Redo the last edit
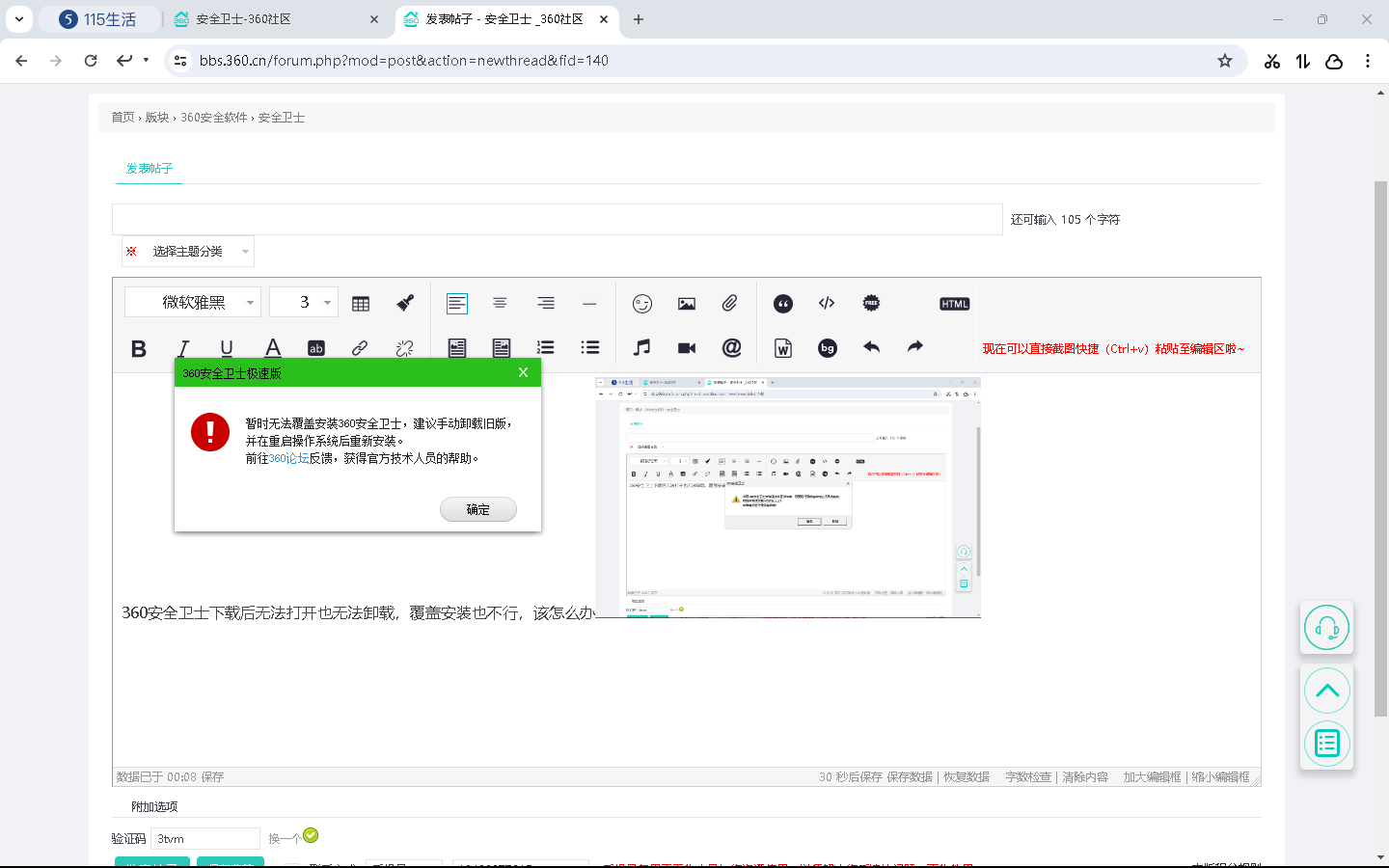This screenshot has width=1389, height=868. tap(915, 347)
